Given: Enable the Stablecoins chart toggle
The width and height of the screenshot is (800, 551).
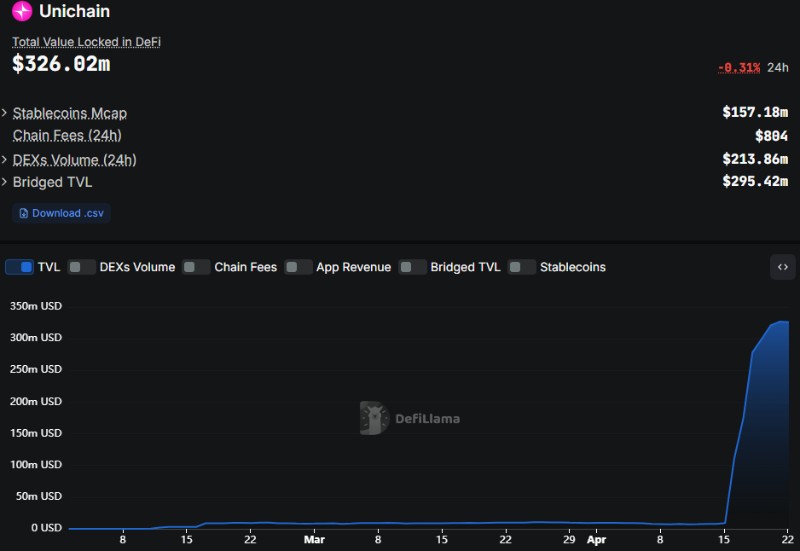Looking at the screenshot, I should pyautogui.click(x=522, y=267).
